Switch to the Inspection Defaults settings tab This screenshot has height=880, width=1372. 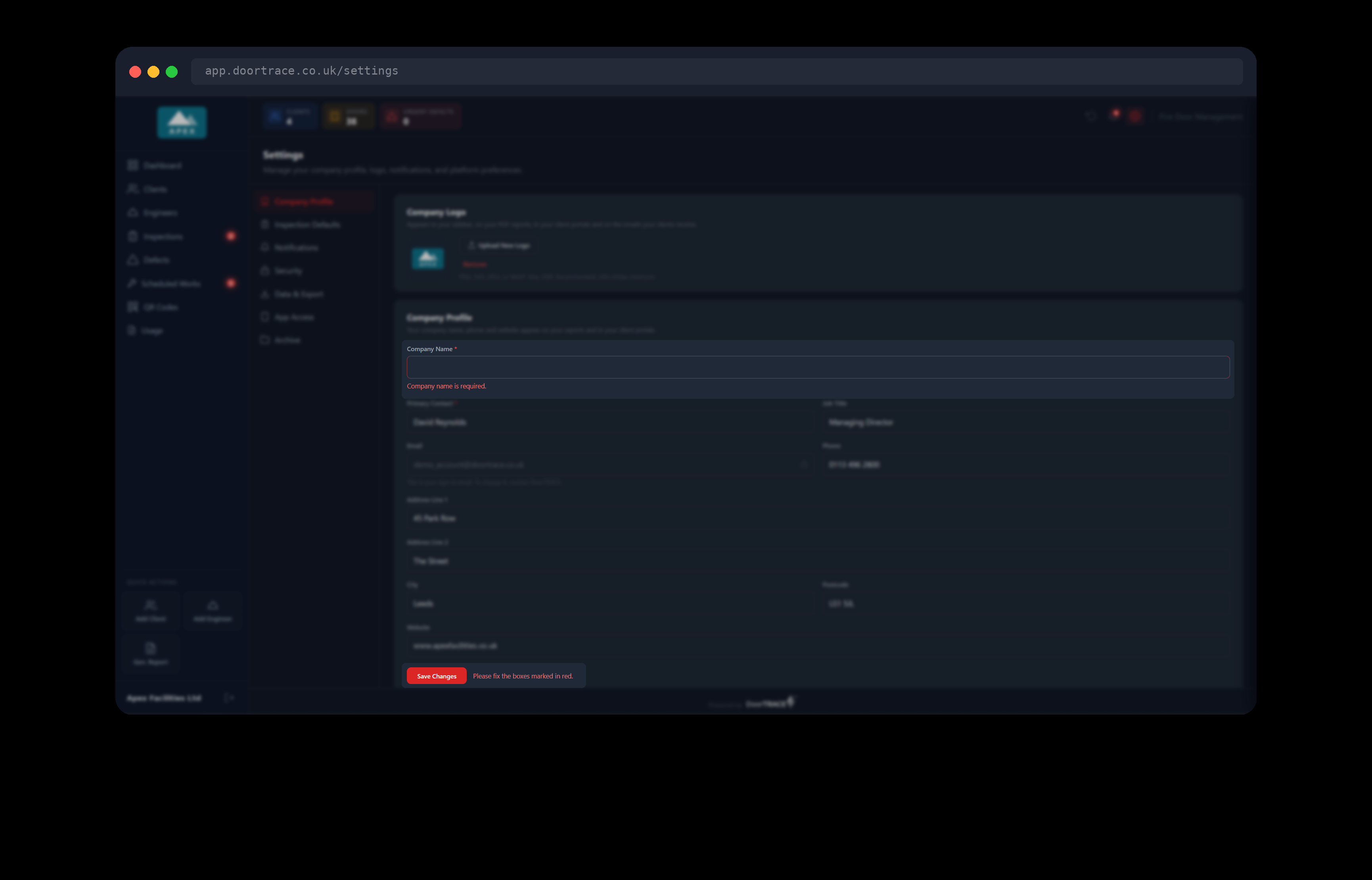(x=314, y=225)
